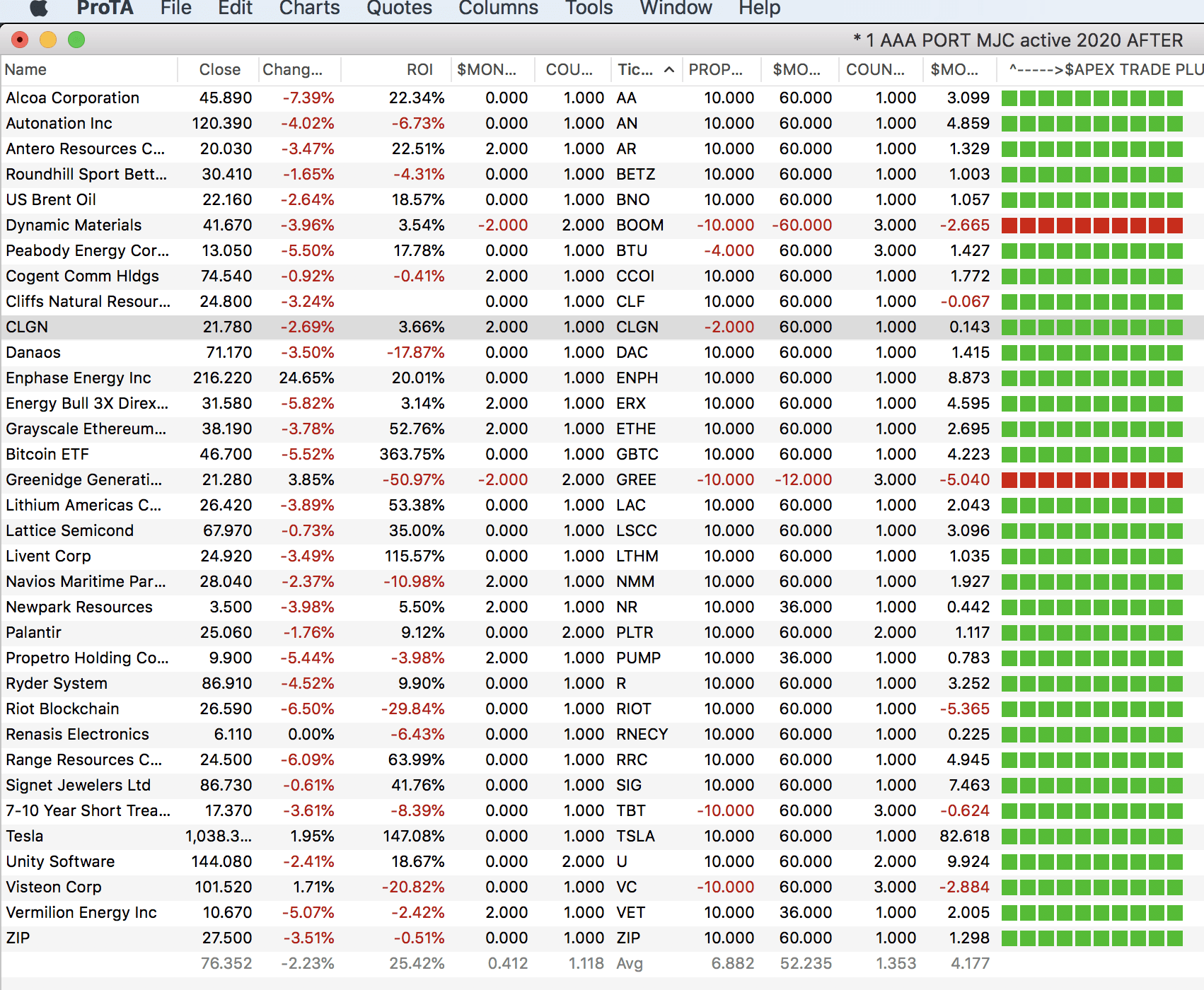Click the Danaos name cell

click(x=33, y=353)
